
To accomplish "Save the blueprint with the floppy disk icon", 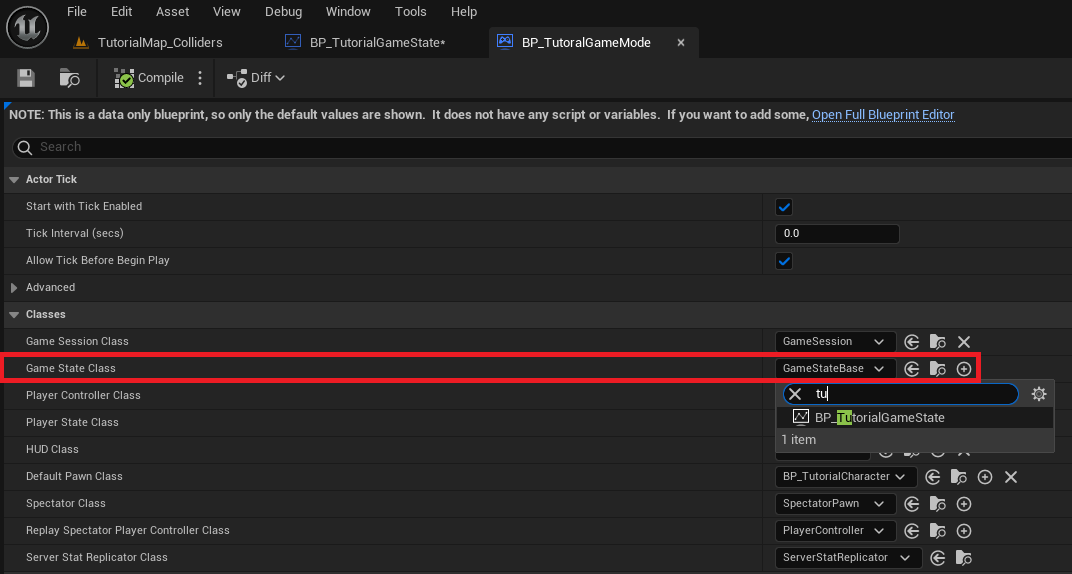I will [x=26, y=78].
